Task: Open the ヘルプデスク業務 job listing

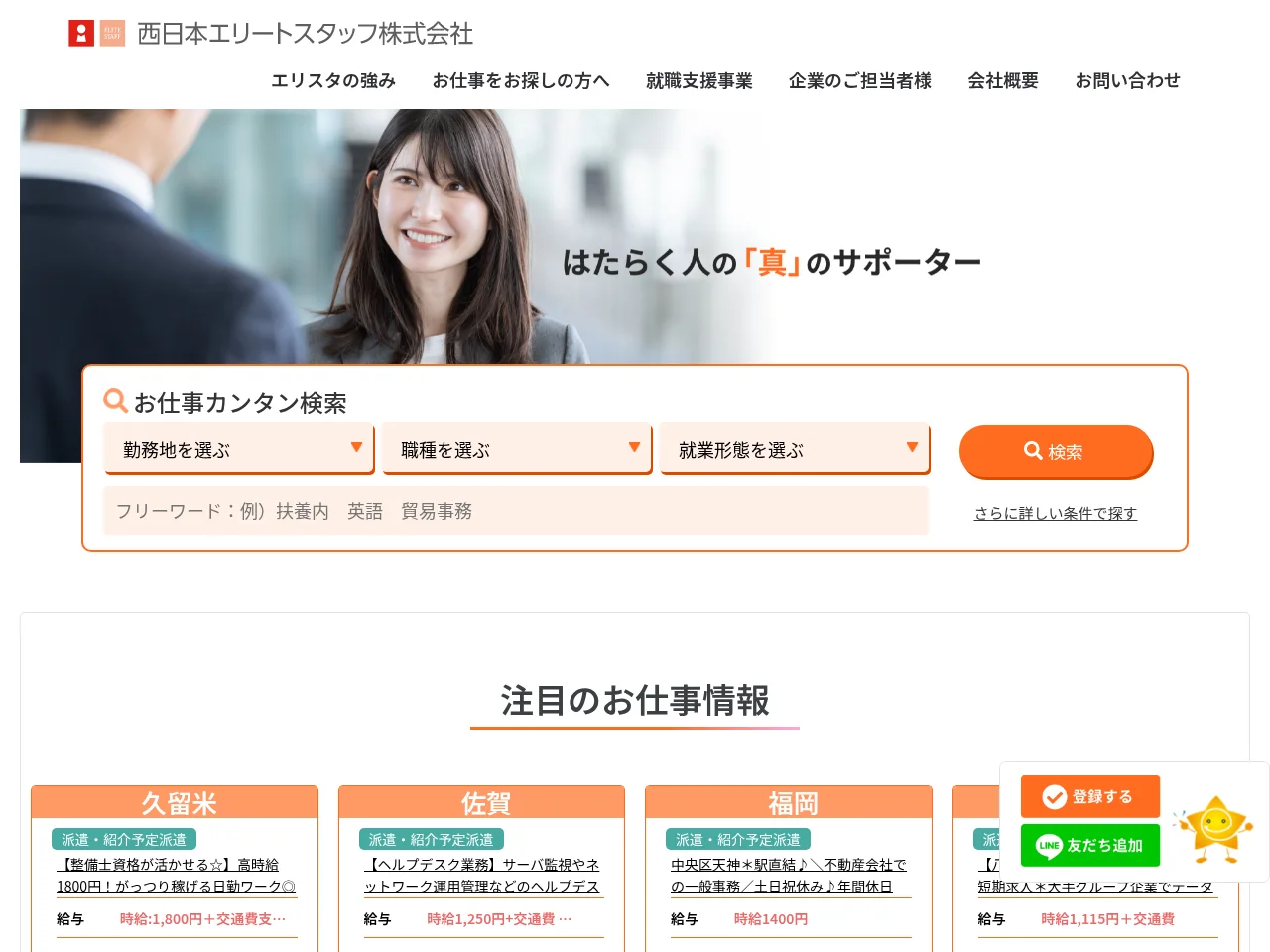Action: [483, 876]
